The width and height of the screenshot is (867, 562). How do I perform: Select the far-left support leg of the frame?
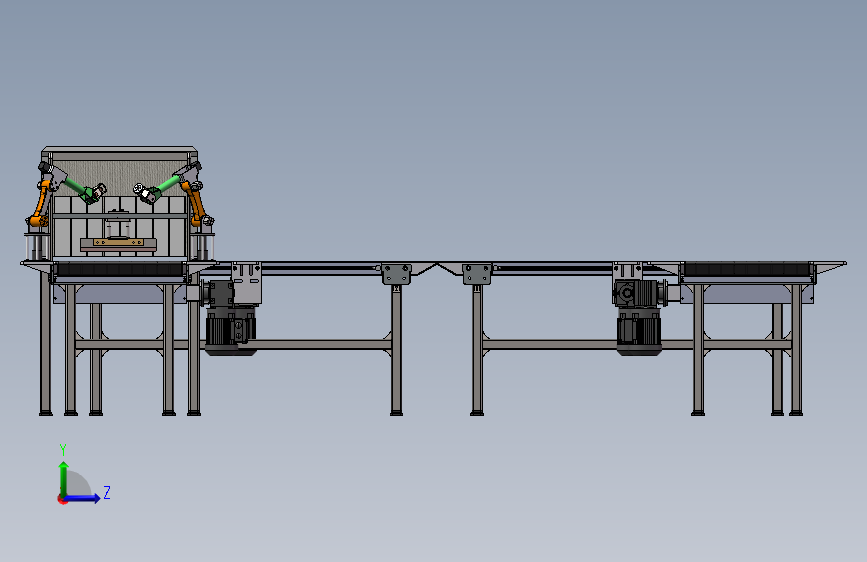45,343
